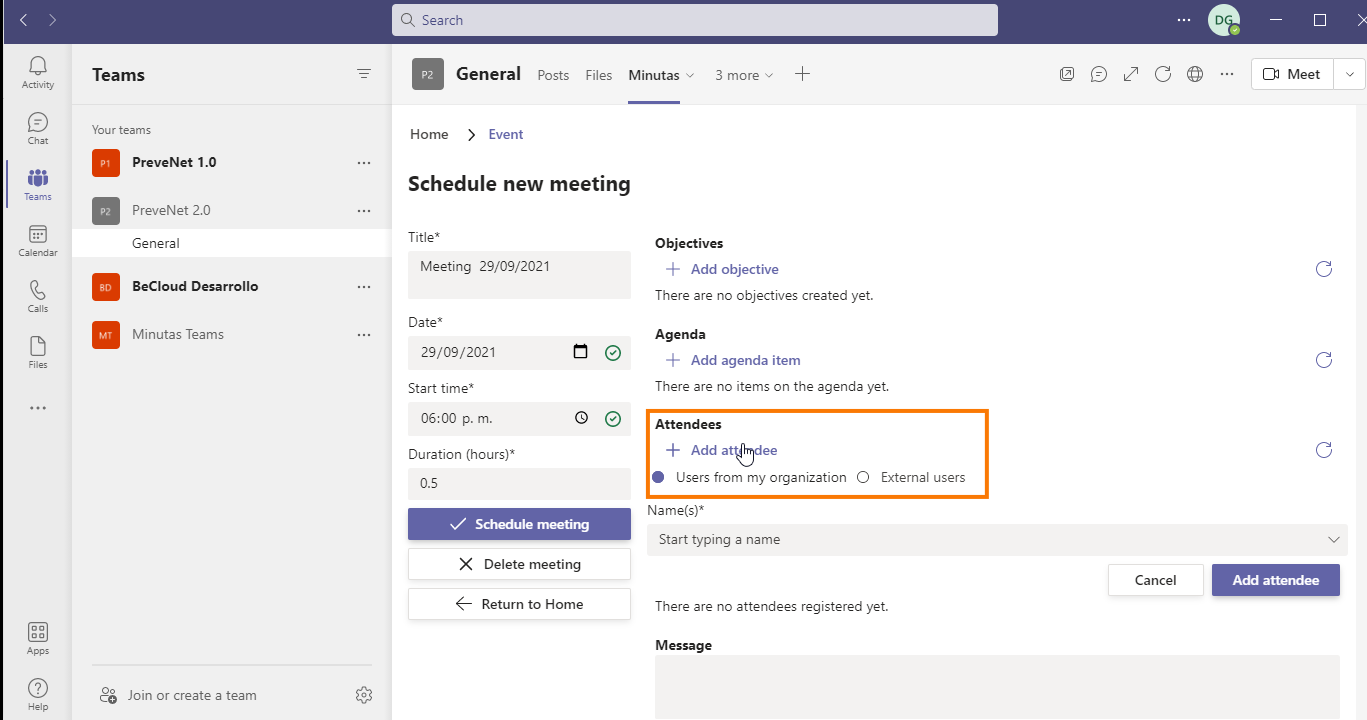Cancel adding the attendee
Image resolution: width=1367 pixels, height=720 pixels.
click(x=1155, y=580)
